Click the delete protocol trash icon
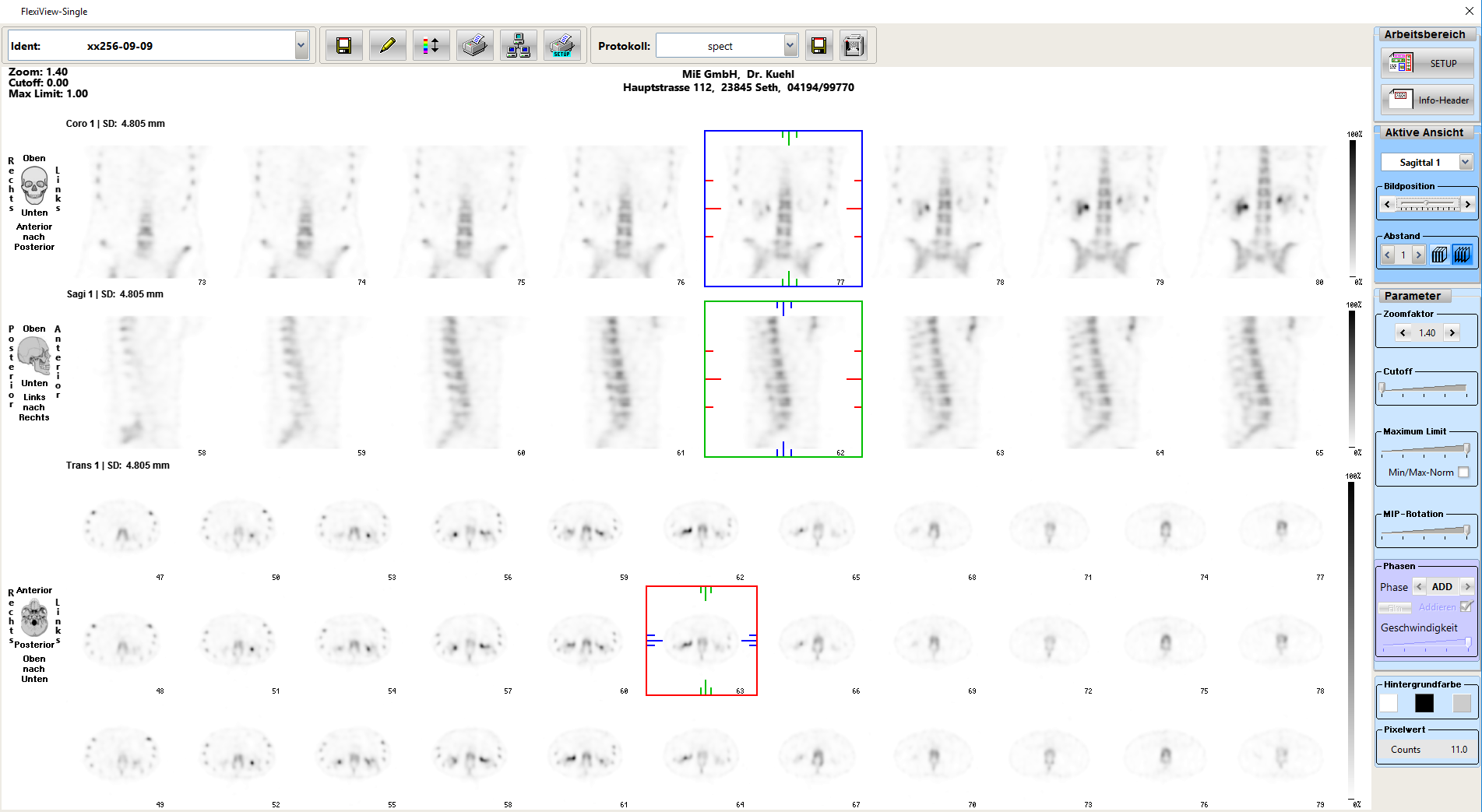 tap(854, 46)
